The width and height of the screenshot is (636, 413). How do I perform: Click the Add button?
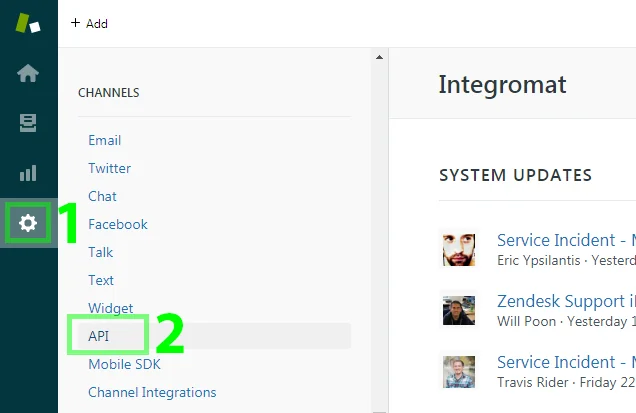click(x=89, y=24)
